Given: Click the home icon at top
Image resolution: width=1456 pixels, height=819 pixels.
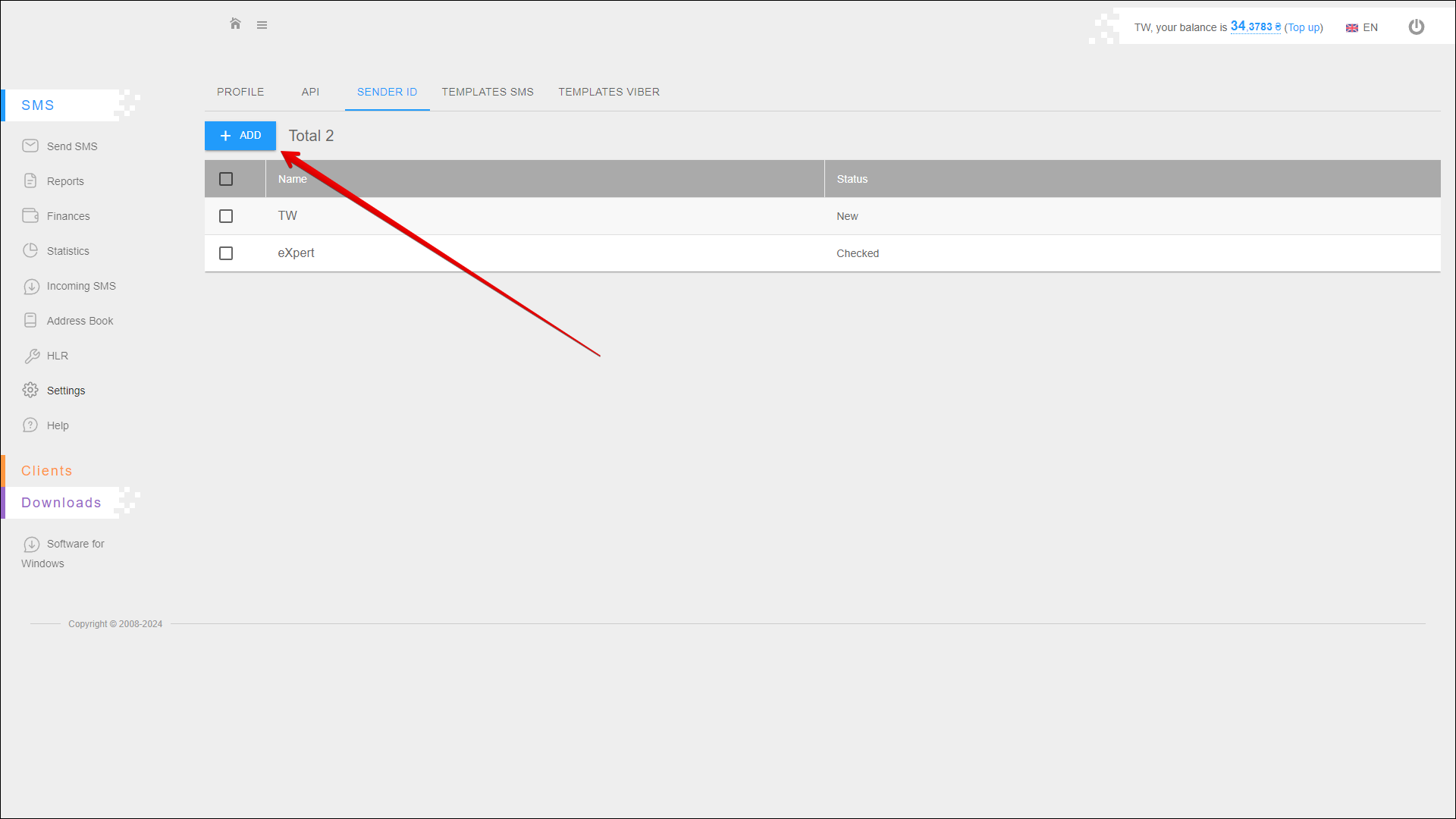Looking at the screenshot, I should click(x=235, y=24).
